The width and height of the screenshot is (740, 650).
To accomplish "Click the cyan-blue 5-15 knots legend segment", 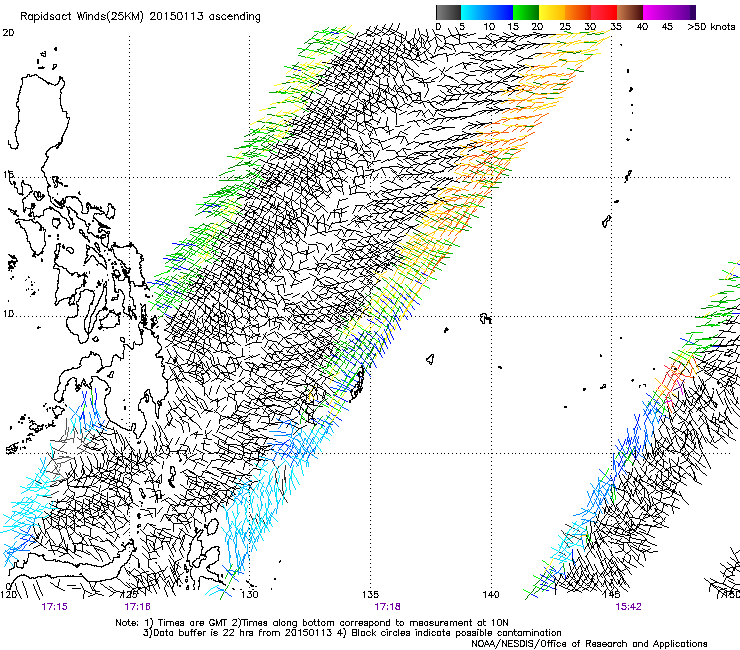I will click(487, 12).
